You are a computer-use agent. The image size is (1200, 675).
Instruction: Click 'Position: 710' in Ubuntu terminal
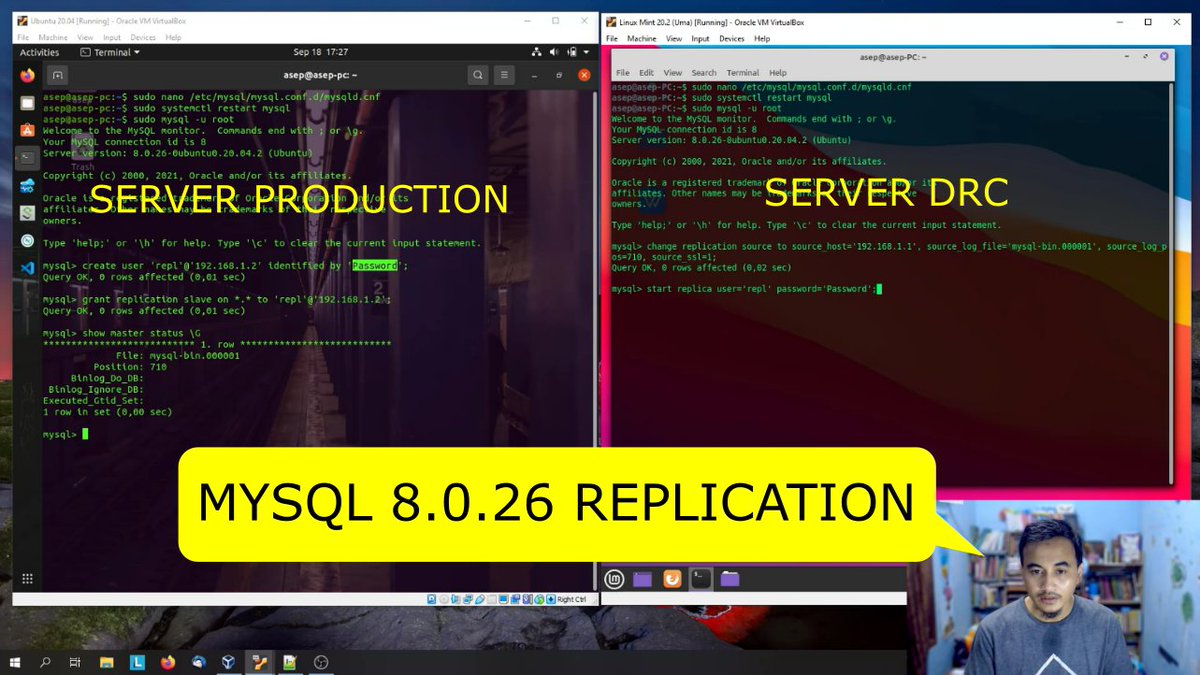click(x=131, y=366)
